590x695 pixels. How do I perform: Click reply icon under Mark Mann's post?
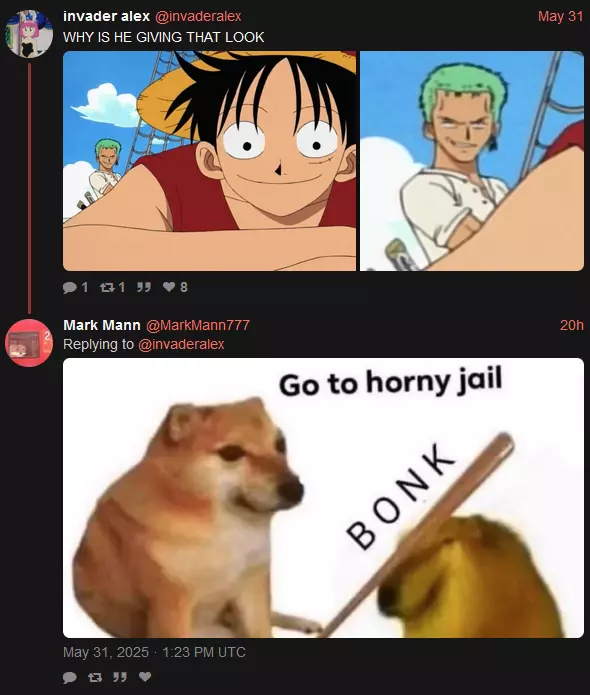pyautogui.click(x=70, y=677)
